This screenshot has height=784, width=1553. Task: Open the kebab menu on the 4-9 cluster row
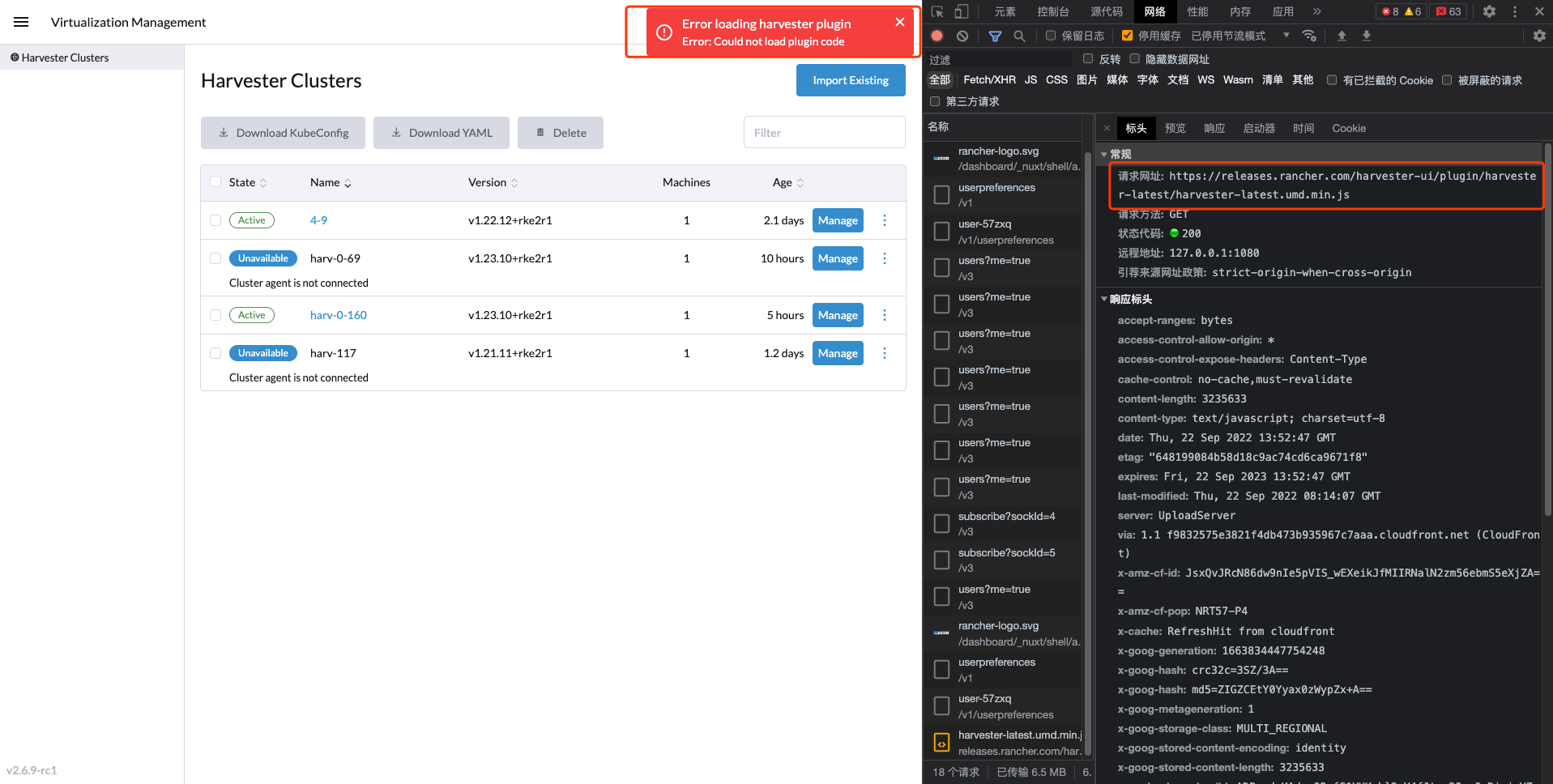click(x=884, y=219)
